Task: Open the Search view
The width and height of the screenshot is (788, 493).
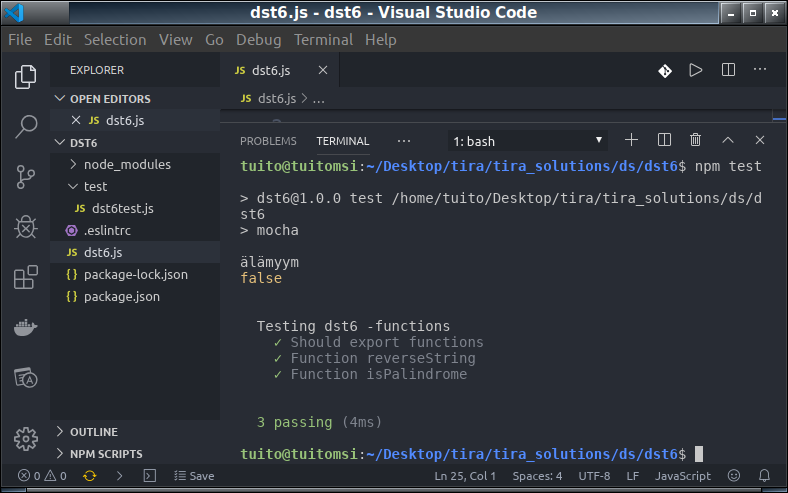Action: pos(25,126)
